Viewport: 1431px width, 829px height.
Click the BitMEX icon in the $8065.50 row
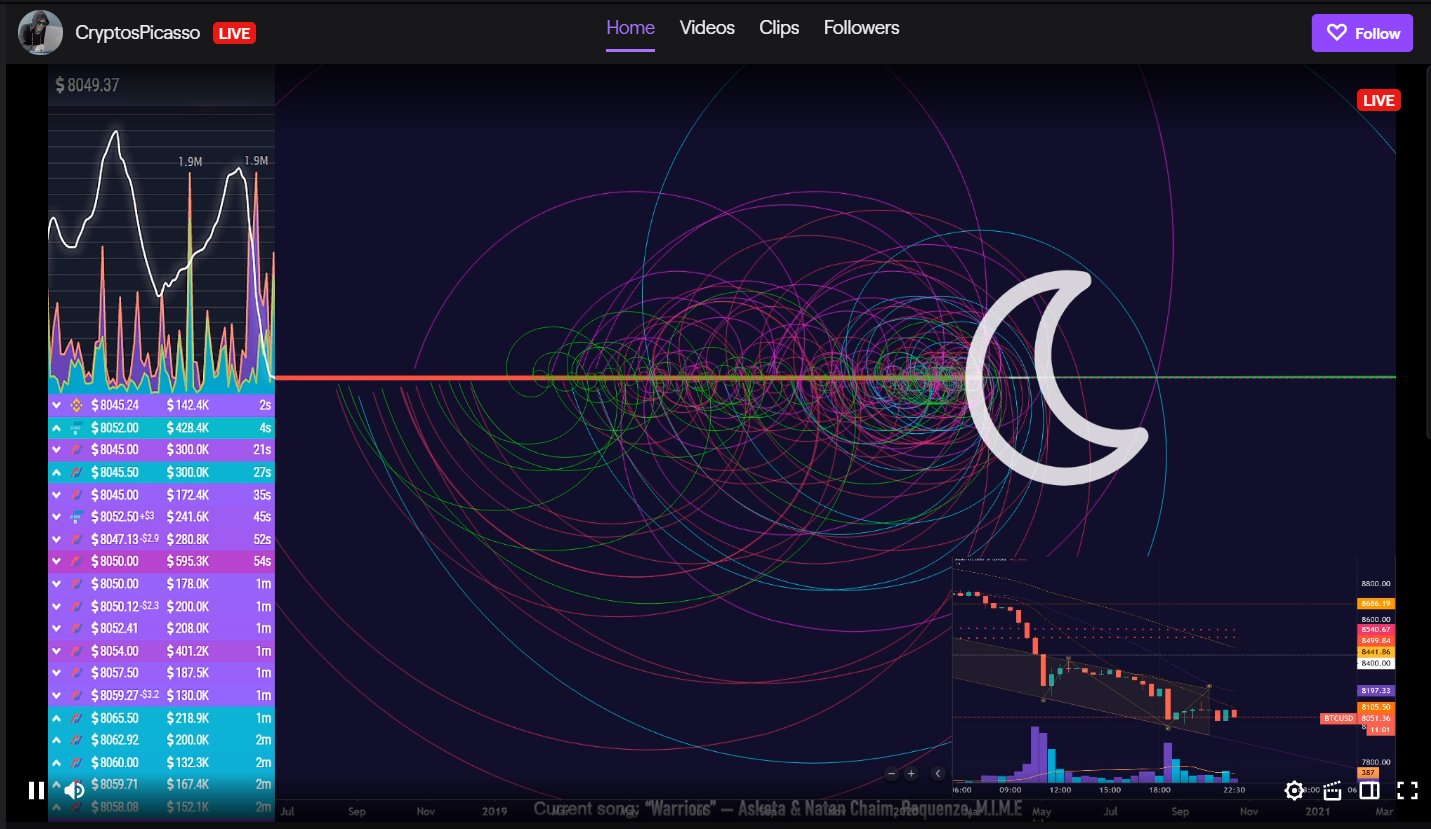tap(78, 718)
